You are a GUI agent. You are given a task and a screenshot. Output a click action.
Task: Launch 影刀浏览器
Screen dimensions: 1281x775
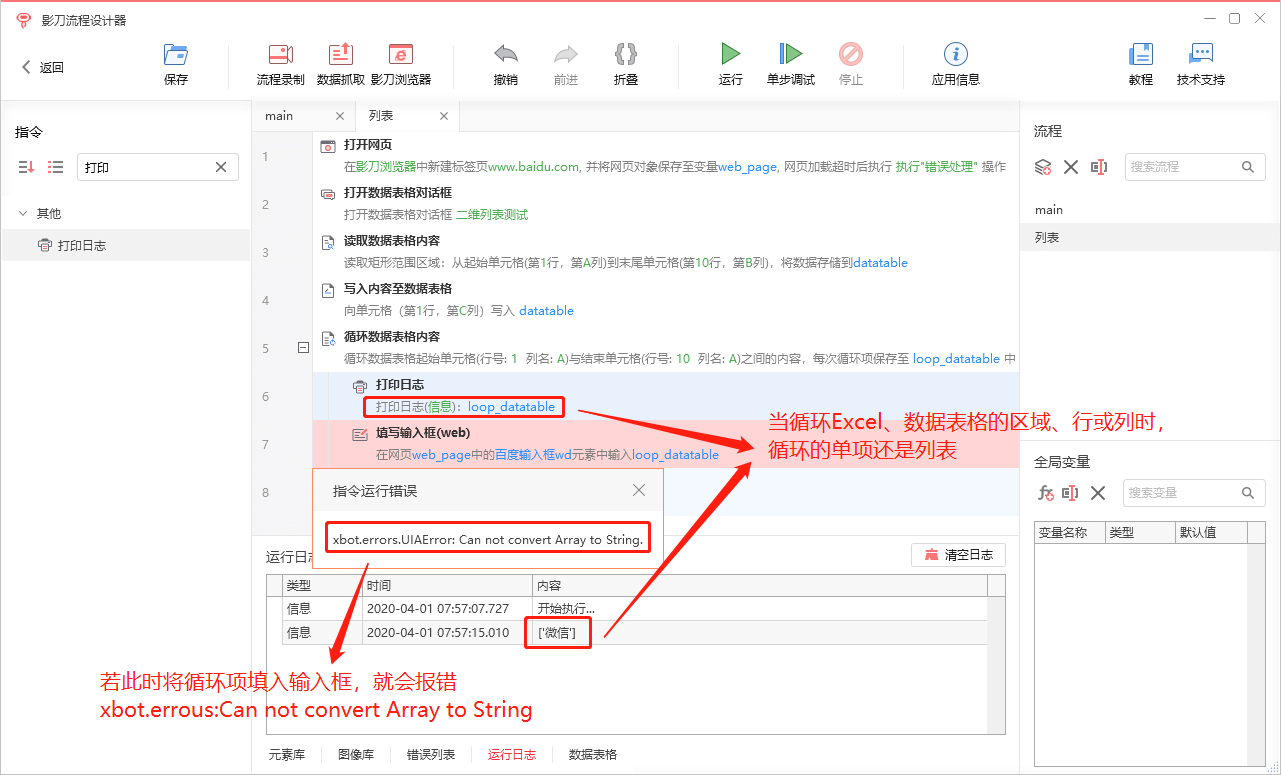click(401, 65)
